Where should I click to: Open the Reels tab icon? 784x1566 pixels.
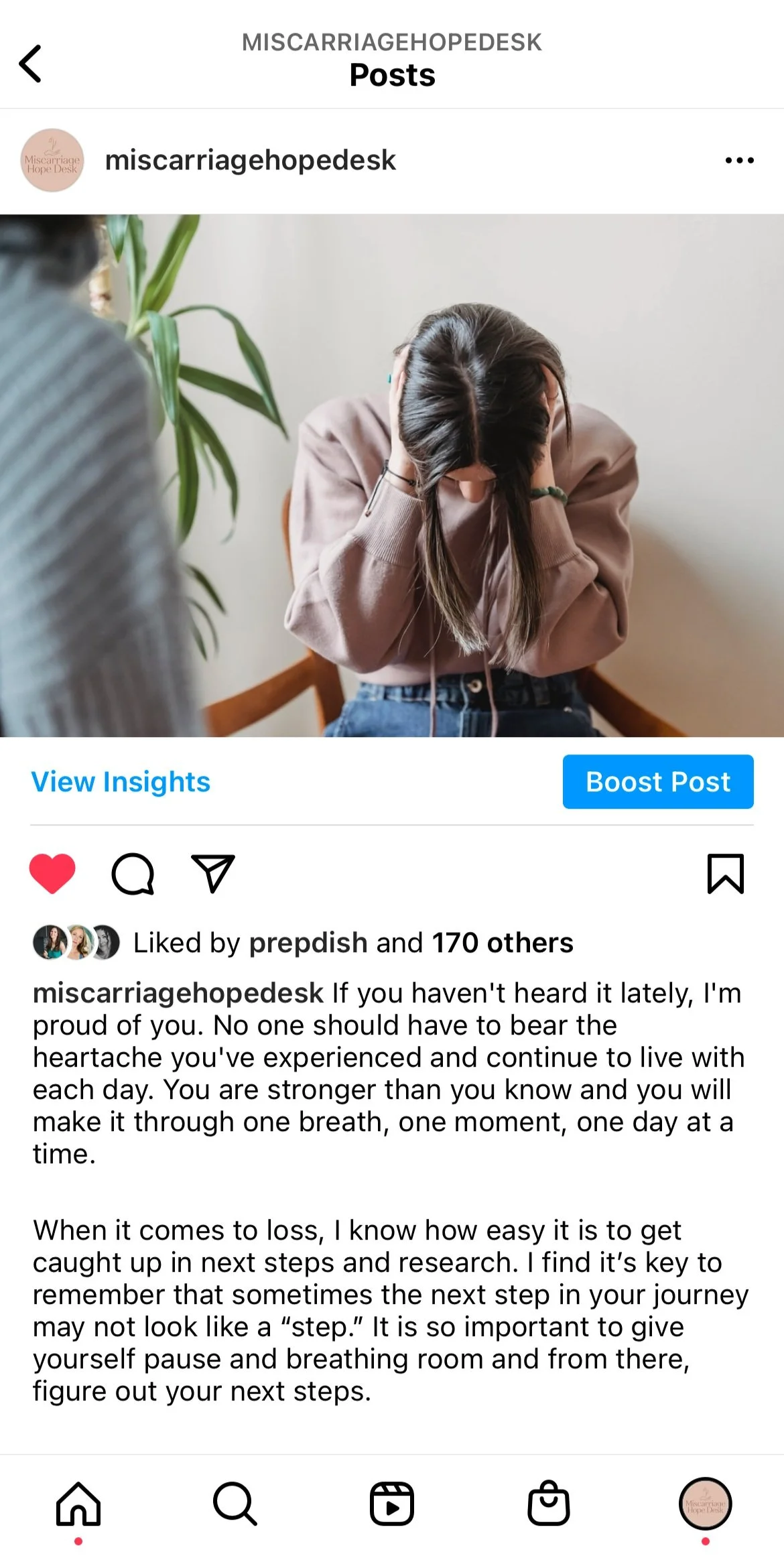pyautogui.click(x=392, y=1504)
